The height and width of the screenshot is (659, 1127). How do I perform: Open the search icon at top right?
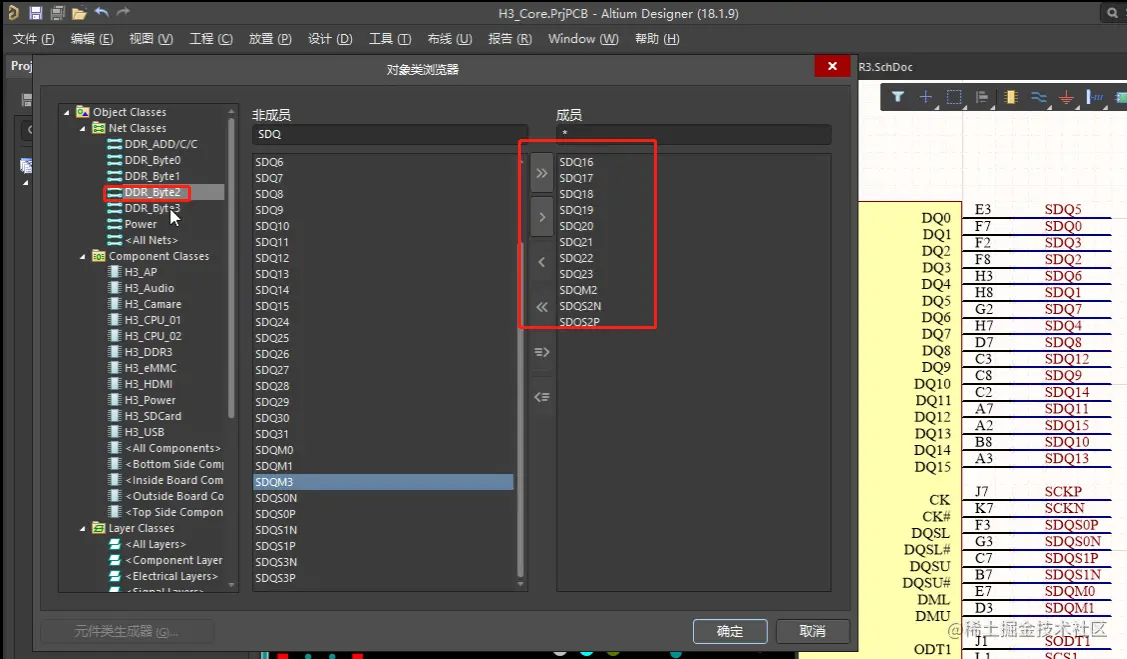click(1111, 13)
